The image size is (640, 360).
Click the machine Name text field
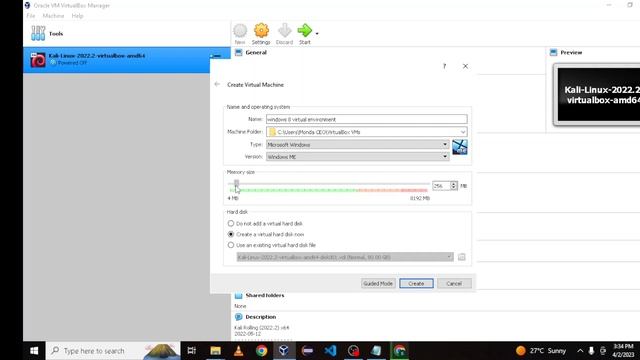tap(367, 119)
